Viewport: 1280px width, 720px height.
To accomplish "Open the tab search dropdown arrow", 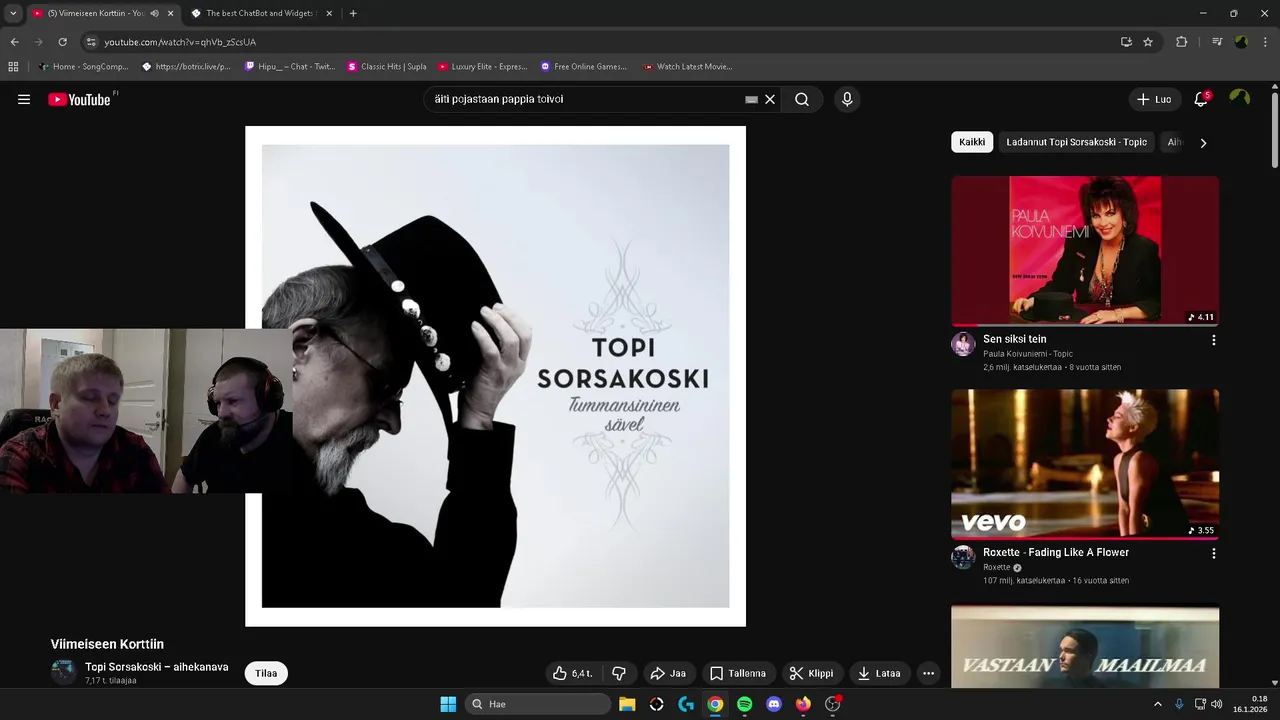I will (13, 13).
